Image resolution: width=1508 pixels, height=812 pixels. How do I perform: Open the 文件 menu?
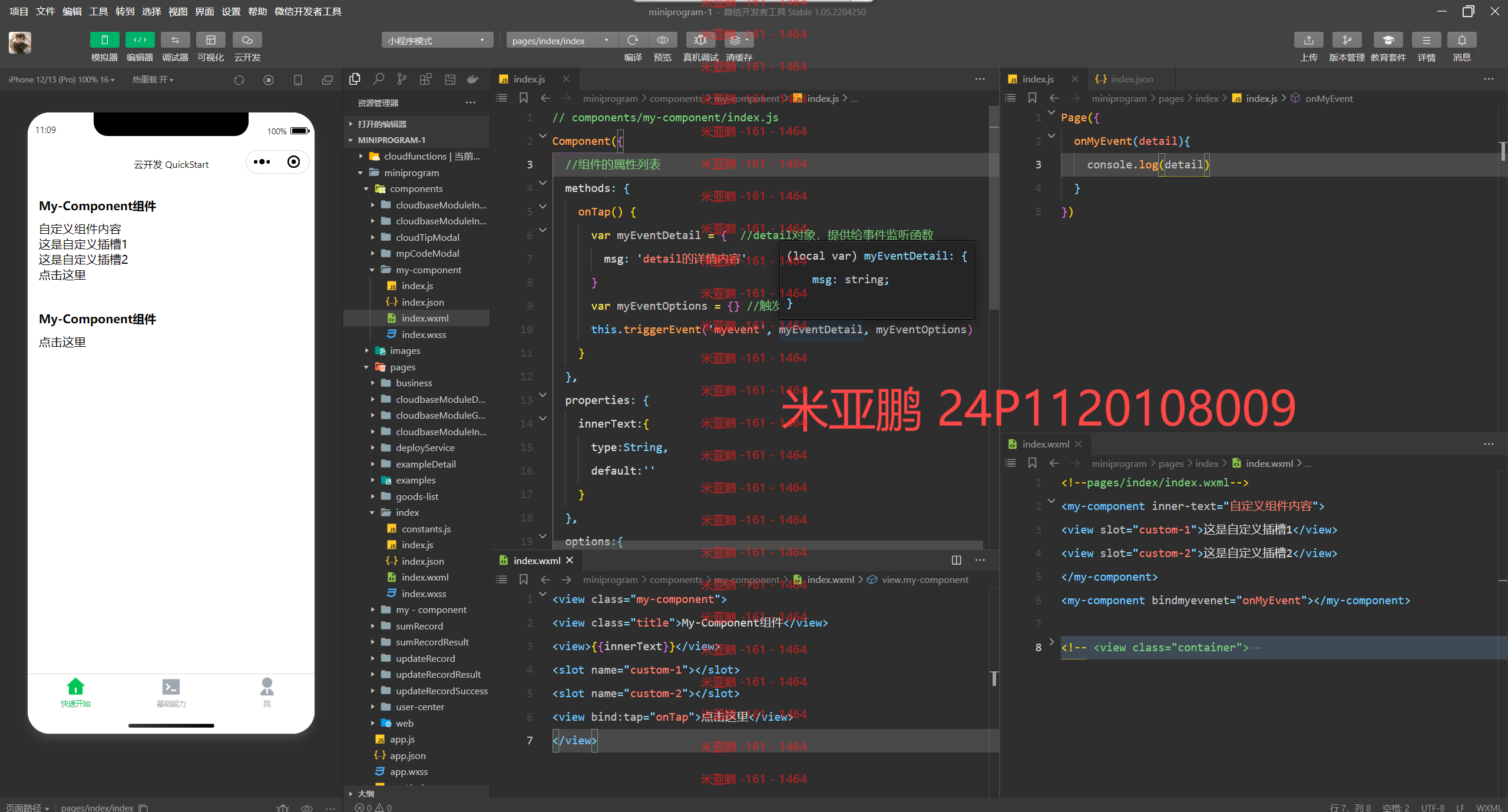[45, 11]
